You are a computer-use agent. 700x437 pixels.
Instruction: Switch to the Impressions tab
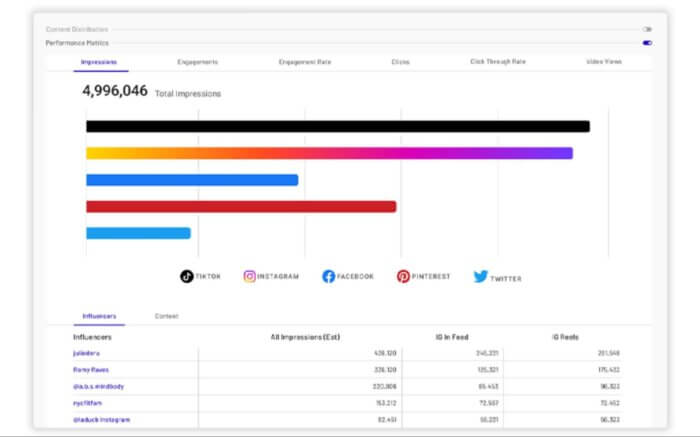[98, 62]
